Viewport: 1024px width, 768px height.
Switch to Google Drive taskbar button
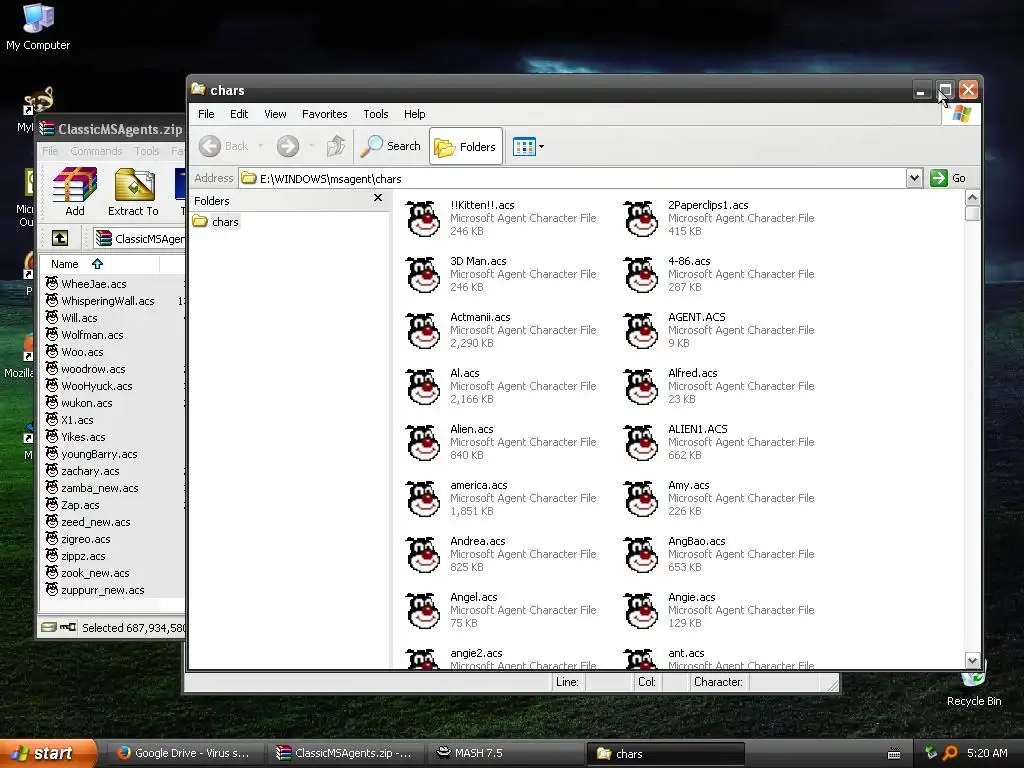click(x=184, y=753)
